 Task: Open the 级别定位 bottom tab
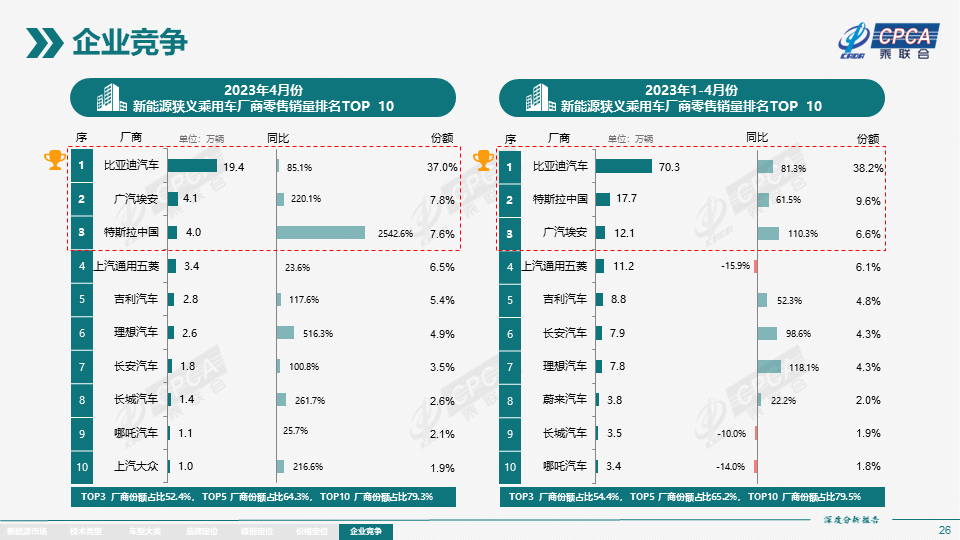coord(257,531)
